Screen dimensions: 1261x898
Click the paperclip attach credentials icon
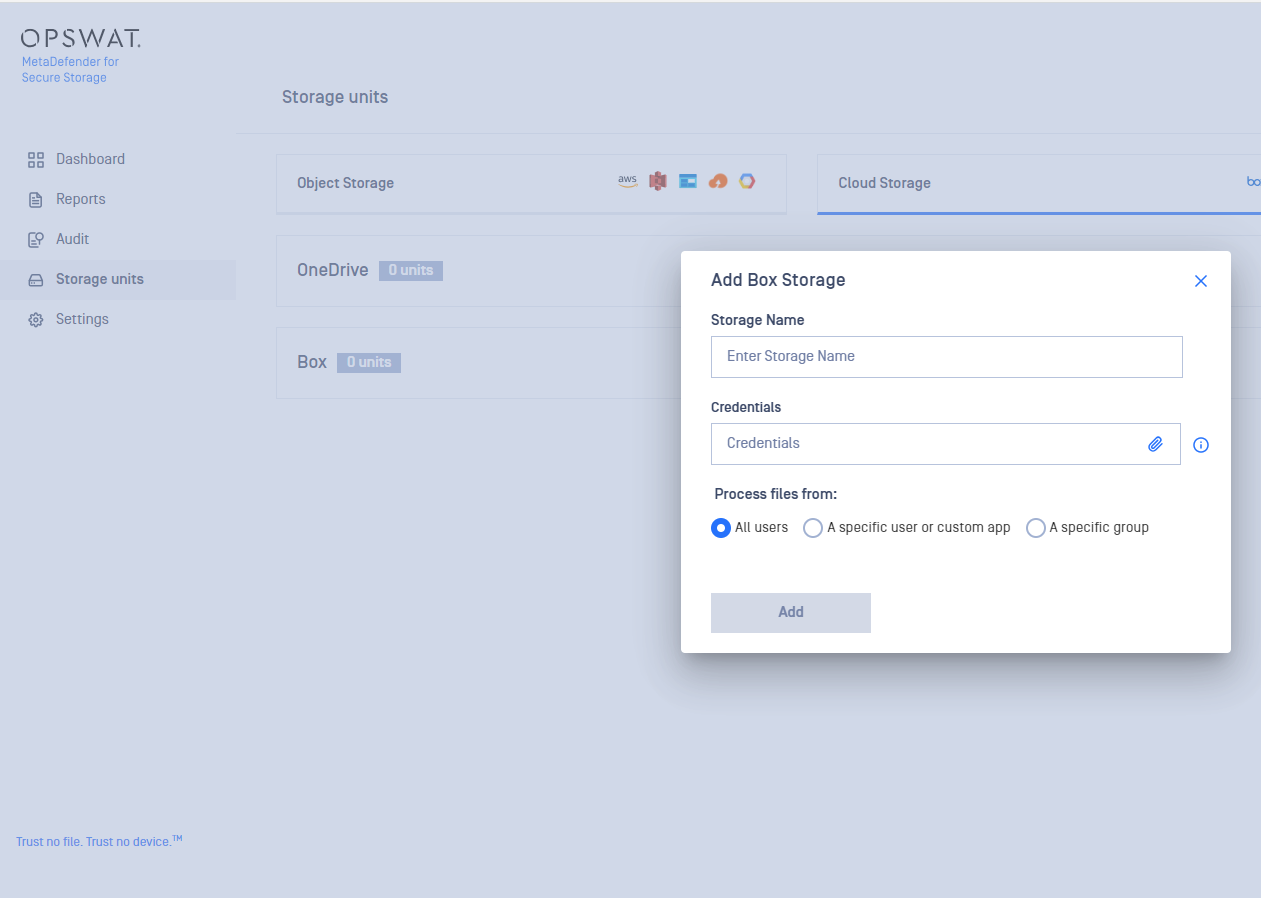point(1155,444)
